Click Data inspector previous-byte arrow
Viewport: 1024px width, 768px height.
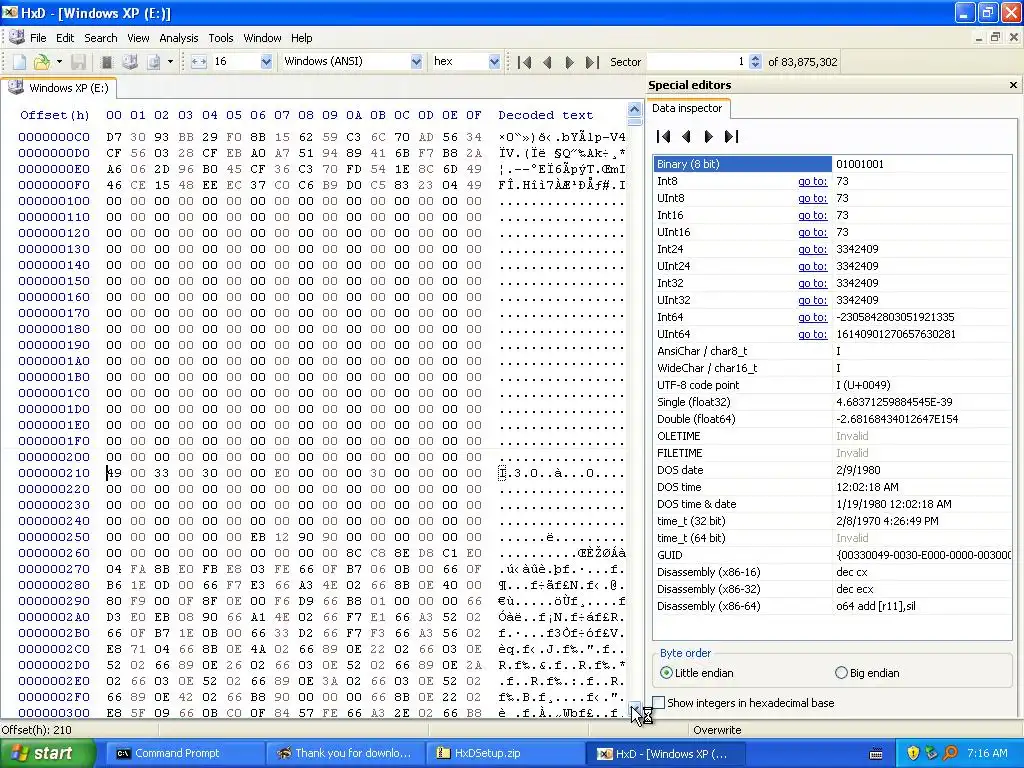[686, 136]
